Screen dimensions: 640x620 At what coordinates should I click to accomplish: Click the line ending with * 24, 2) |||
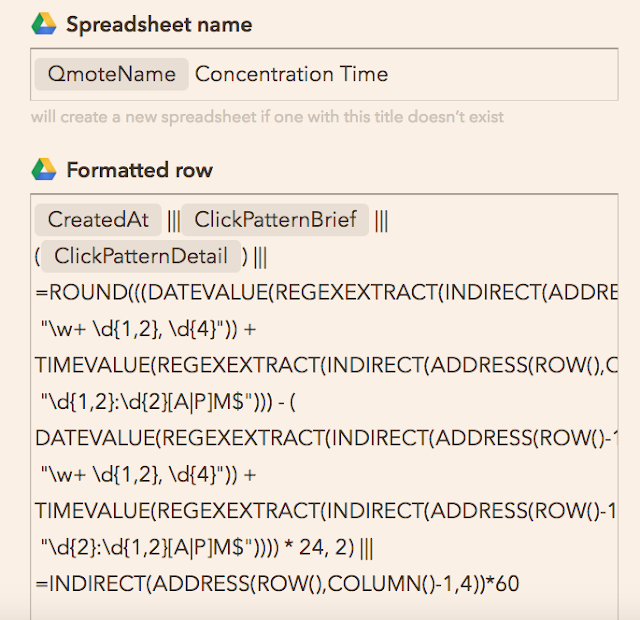(207, 547)
